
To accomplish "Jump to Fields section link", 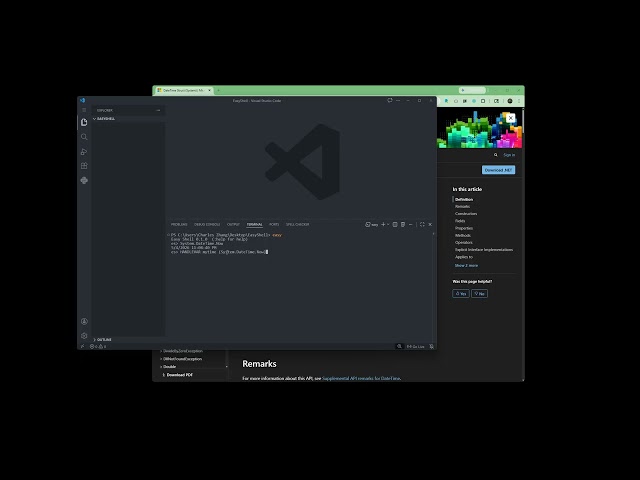I will click(x=460, y=221).
